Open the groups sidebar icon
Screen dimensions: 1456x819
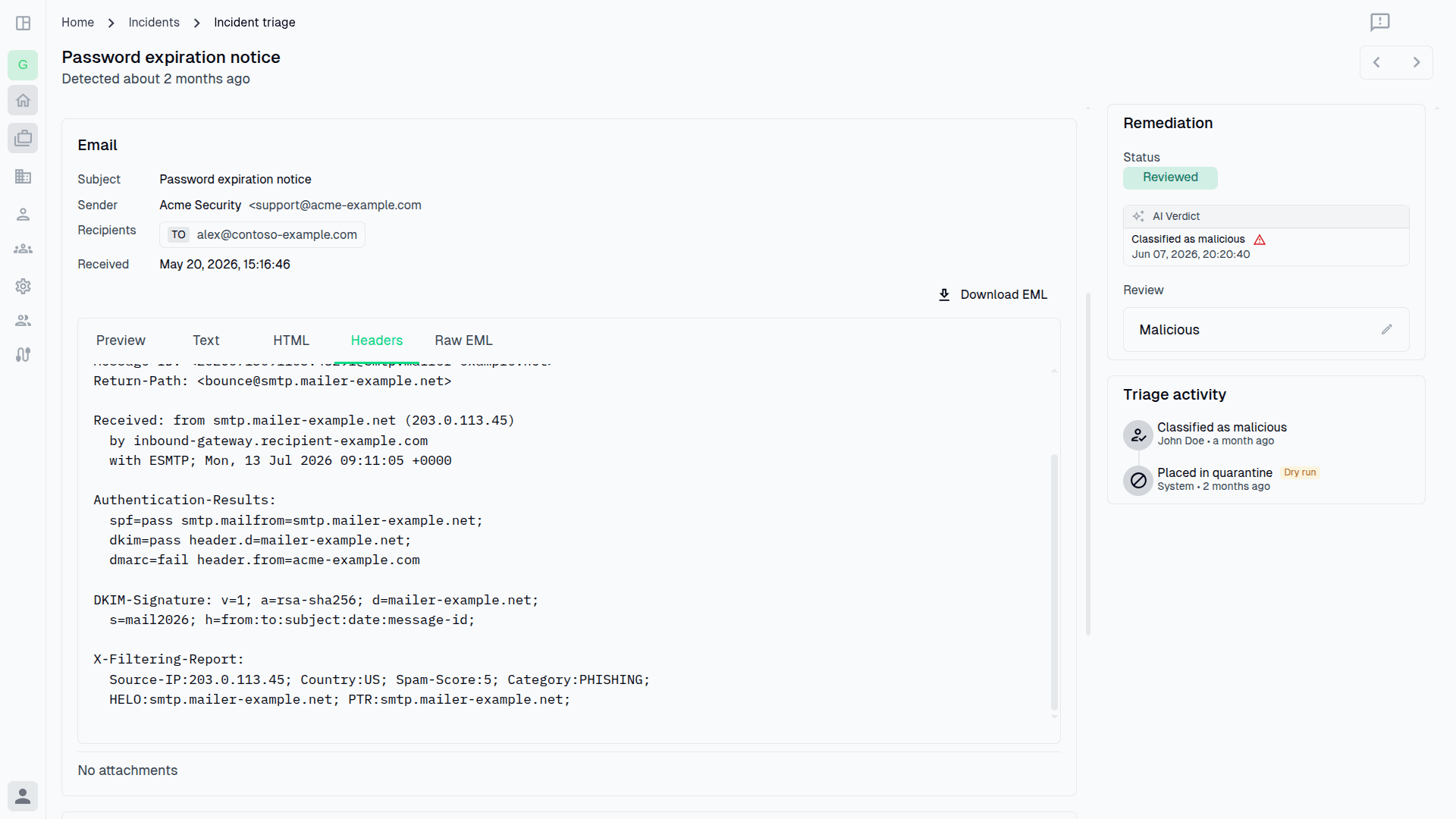pyautogui.click(x=23, y=249)
